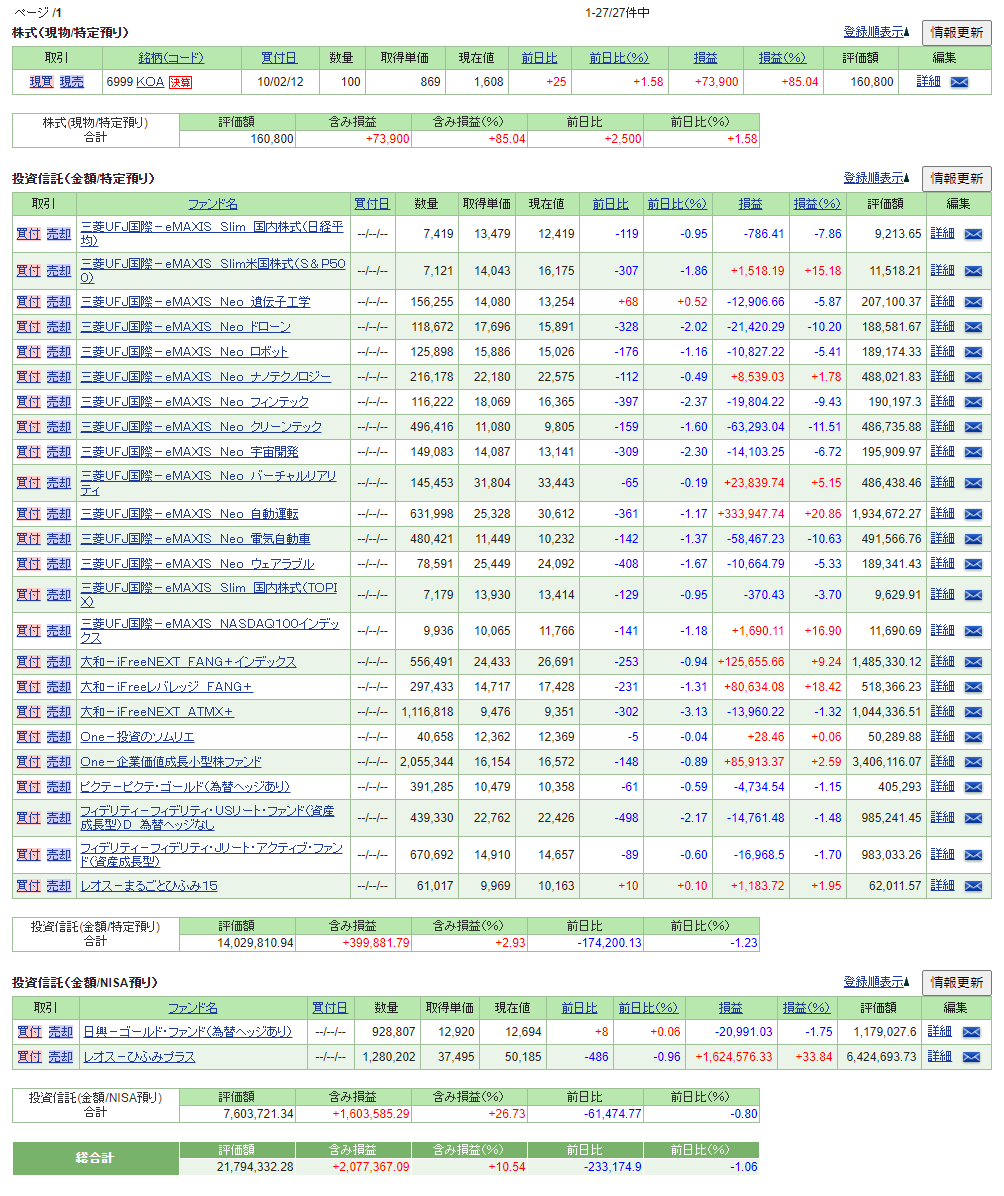Click mail icon for eMAXIS Neo 電気自動車 row
Image resolution: width=1004 pixels, height=1196 pixels.
pyautogui.click(x=973, y=539)
